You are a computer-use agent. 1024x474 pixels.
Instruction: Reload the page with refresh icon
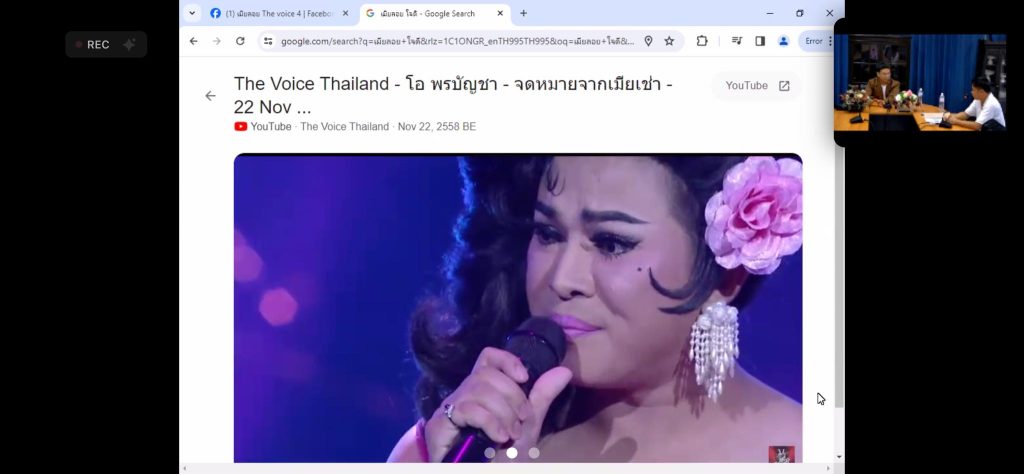tap(240, 41)
